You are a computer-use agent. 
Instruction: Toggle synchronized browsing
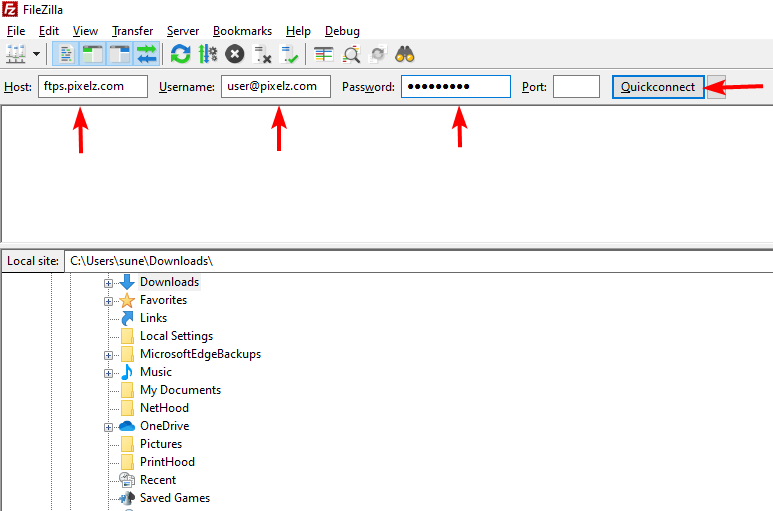coord(378,54)
